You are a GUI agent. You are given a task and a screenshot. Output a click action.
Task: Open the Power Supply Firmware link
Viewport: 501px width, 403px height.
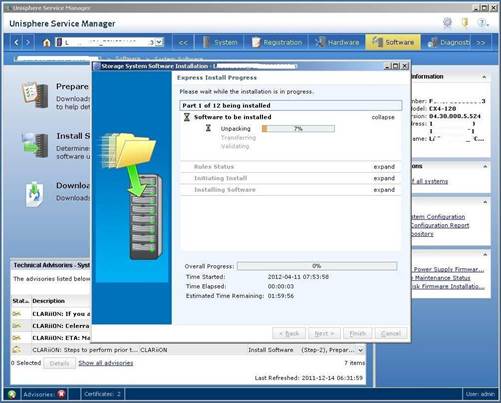click(x=448, y=269)
